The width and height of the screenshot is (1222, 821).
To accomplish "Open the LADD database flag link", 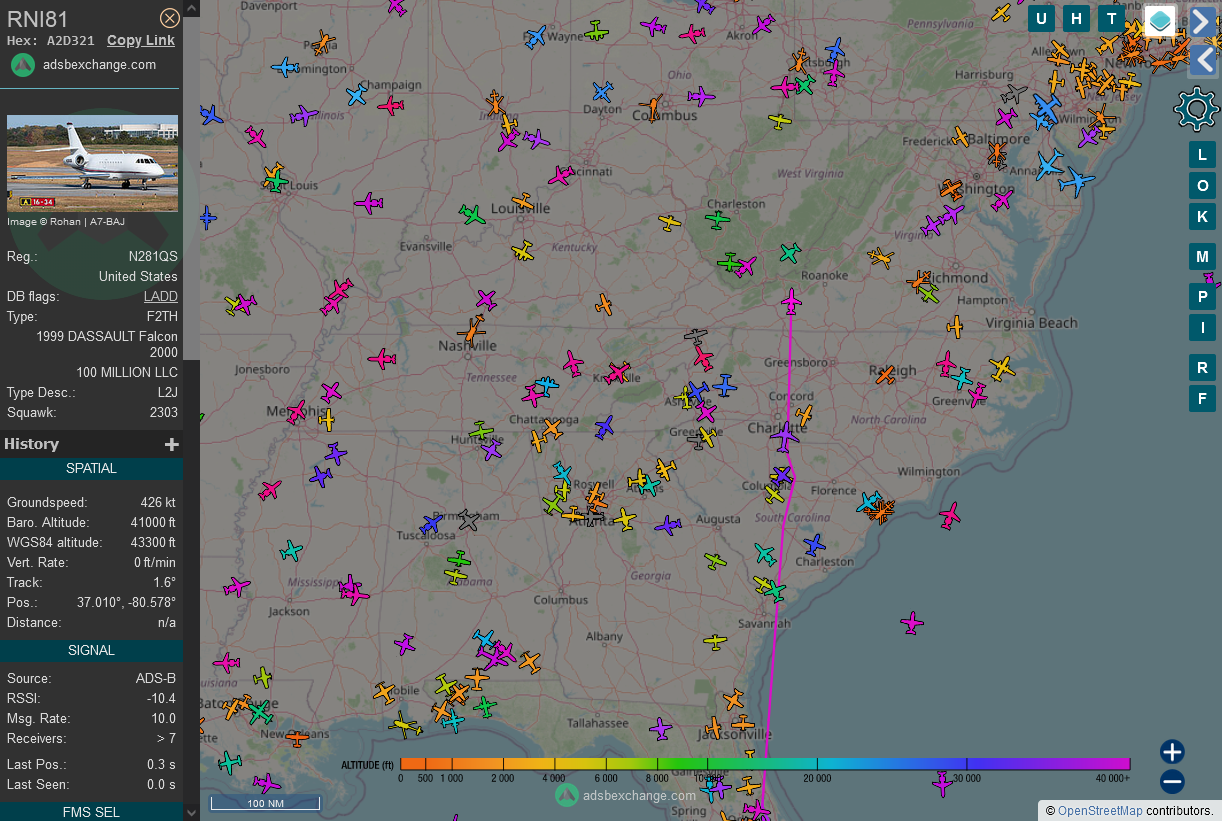I will (x=161, y=296).
